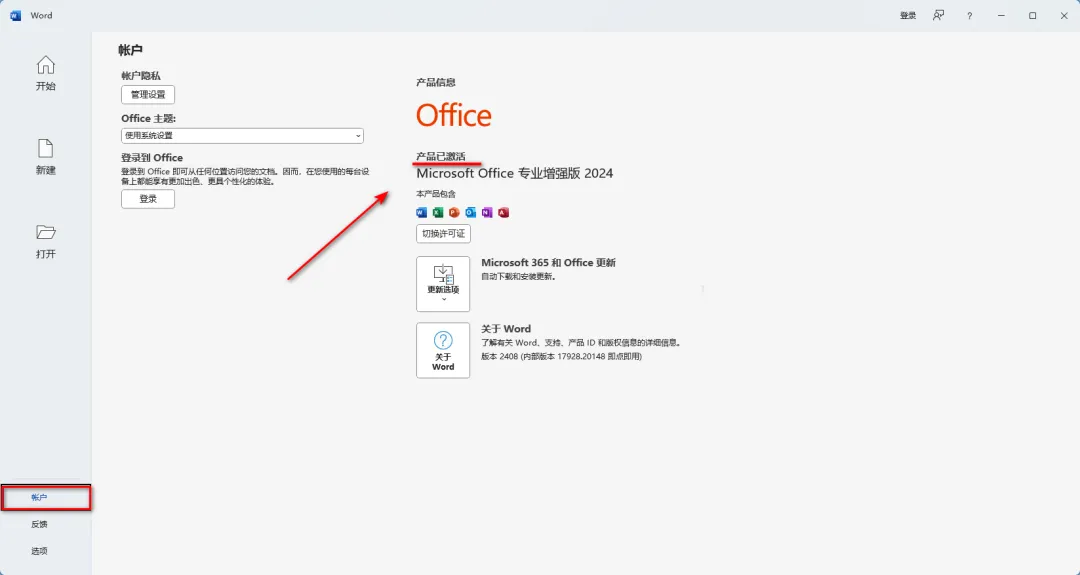Click the 本产品包含 label
This screenshot has height=575, width=1080.
(x=436, y=194)
